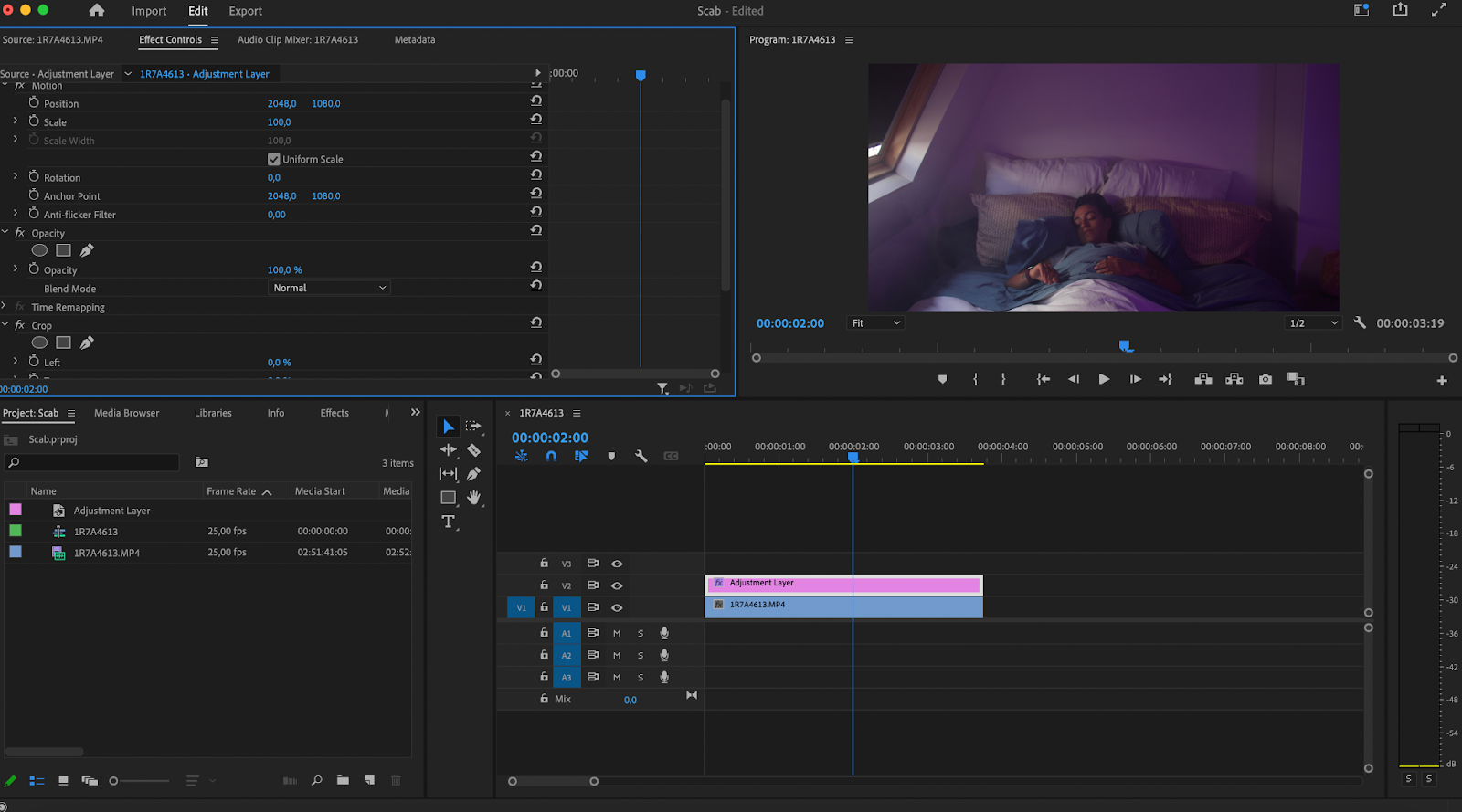Click the pink label swatch for Adjustment Layer
Screen dimensions: 1462x812
coord(16,510)
